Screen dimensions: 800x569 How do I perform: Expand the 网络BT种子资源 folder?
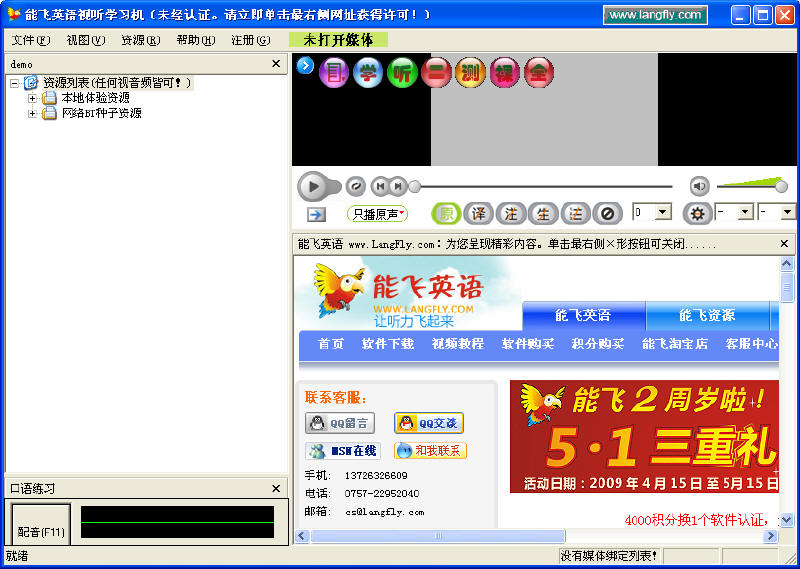pos(33,113)
